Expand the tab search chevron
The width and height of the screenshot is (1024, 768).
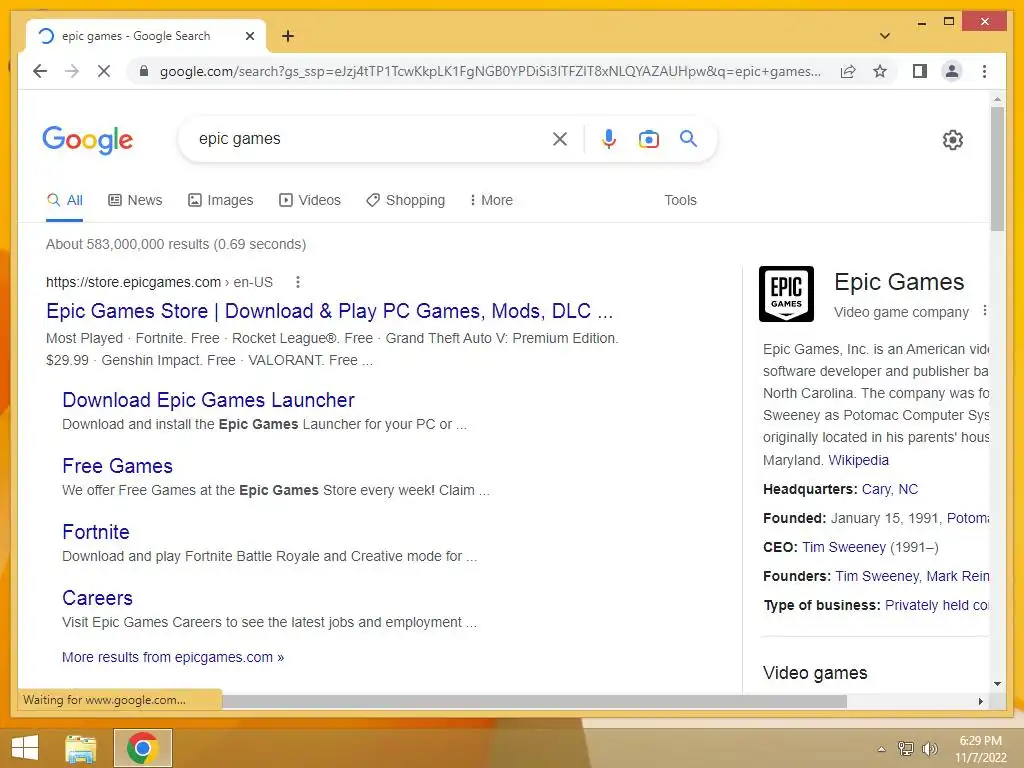click(884, 36)
